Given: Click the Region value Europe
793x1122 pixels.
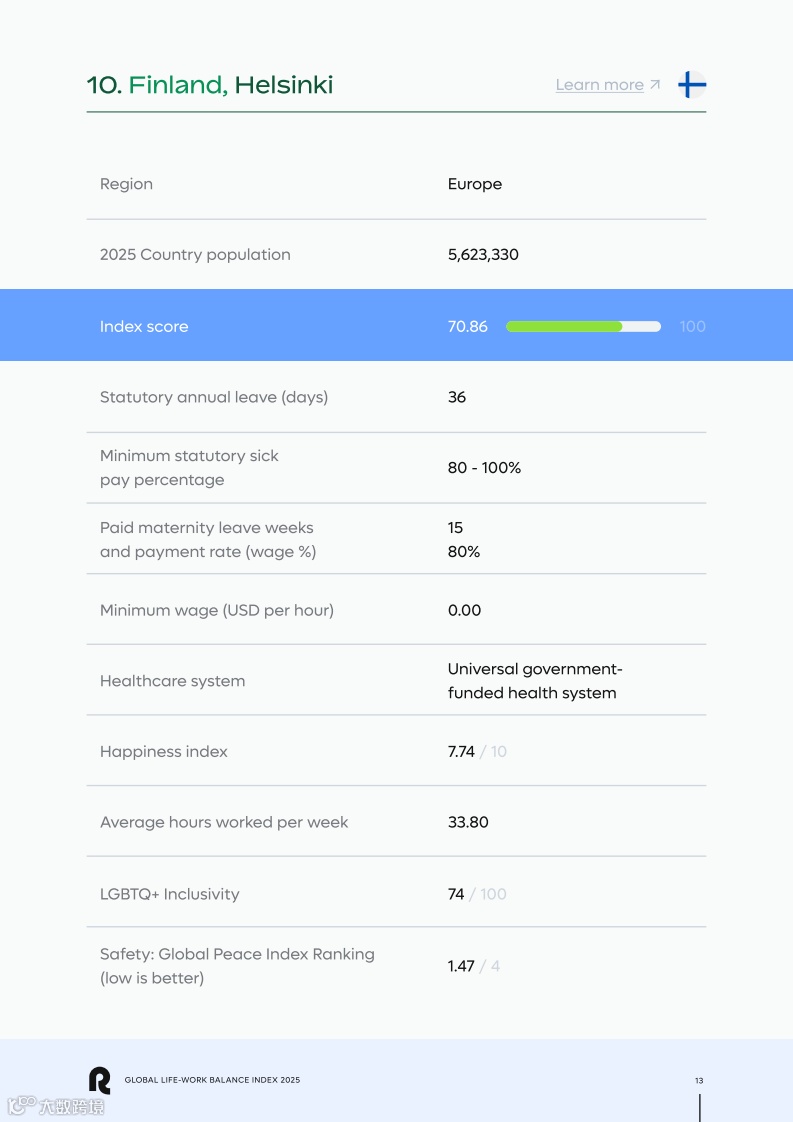Looking at the screenshot, I should (475, 184).
